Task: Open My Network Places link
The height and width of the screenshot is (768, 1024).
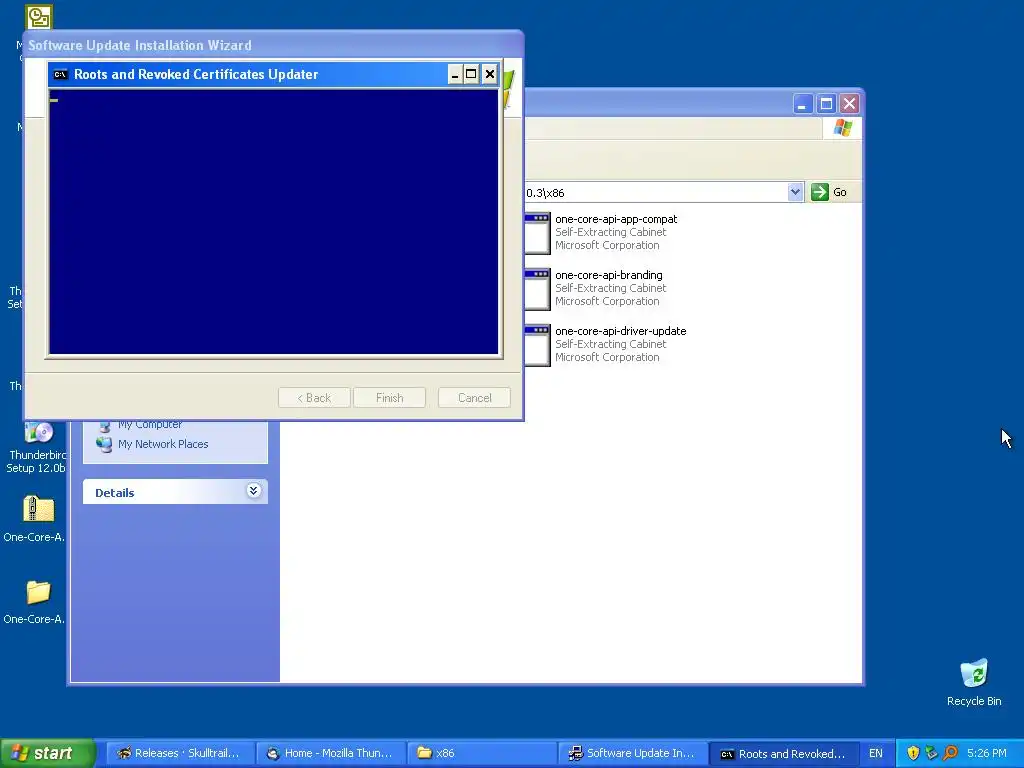Action: 163,444
